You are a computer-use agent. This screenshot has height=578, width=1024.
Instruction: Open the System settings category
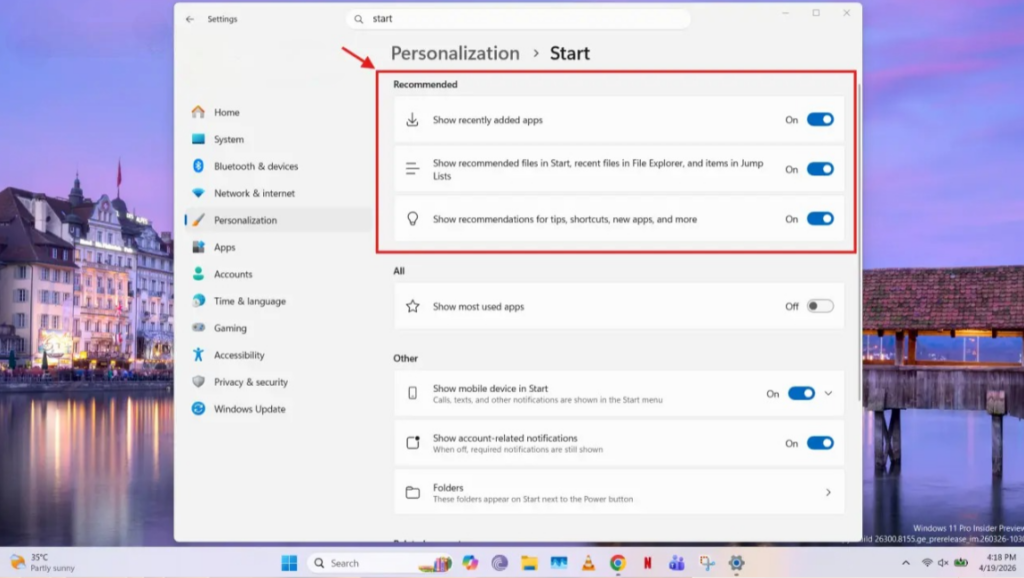pyautogui.click(x=279, y=139)
